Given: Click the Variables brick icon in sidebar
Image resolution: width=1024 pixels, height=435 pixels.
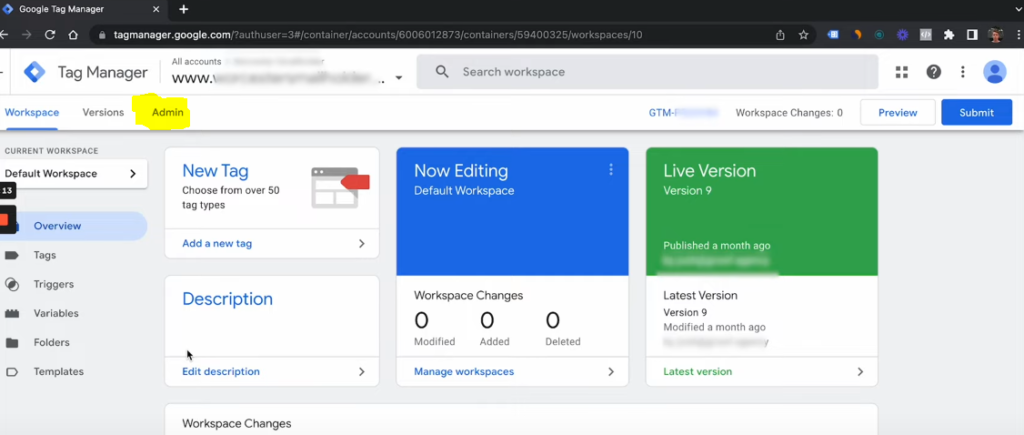Looking at the screenshot, I should click(x=12, y=314).
